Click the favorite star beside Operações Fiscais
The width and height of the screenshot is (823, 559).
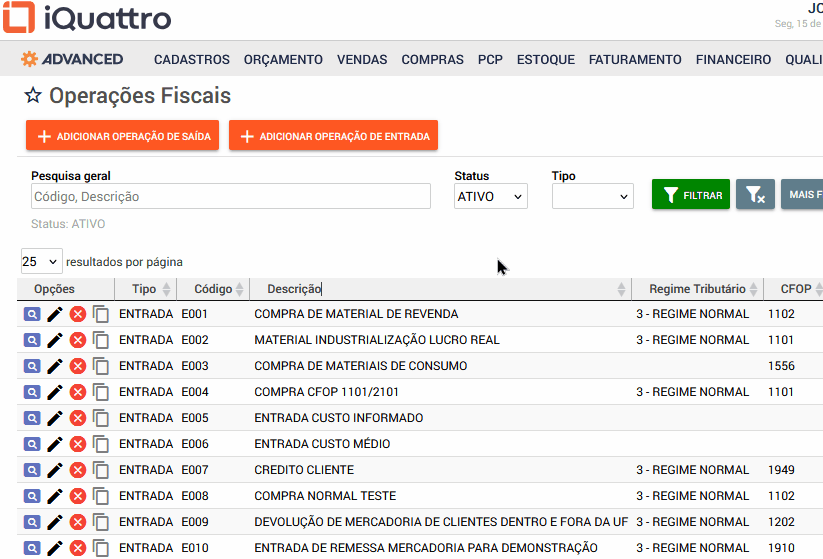(33, 96)
